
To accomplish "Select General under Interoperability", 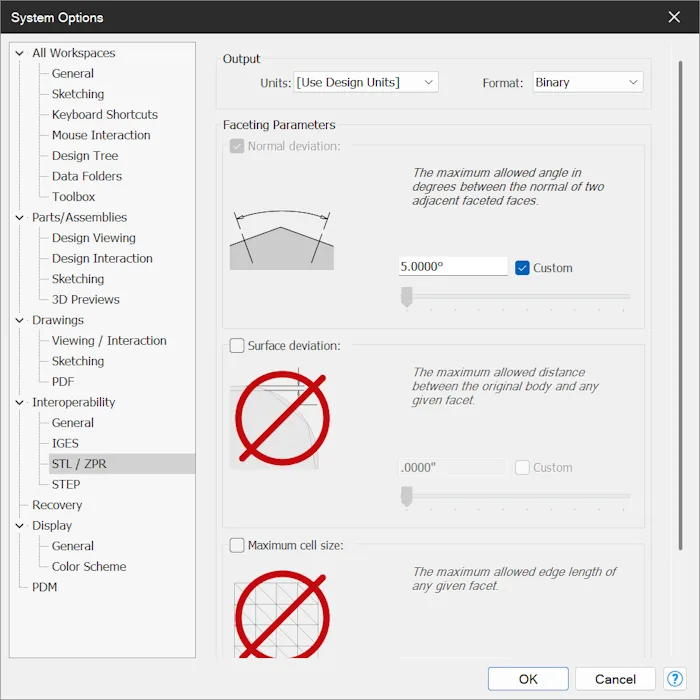I will coord(73,422).
